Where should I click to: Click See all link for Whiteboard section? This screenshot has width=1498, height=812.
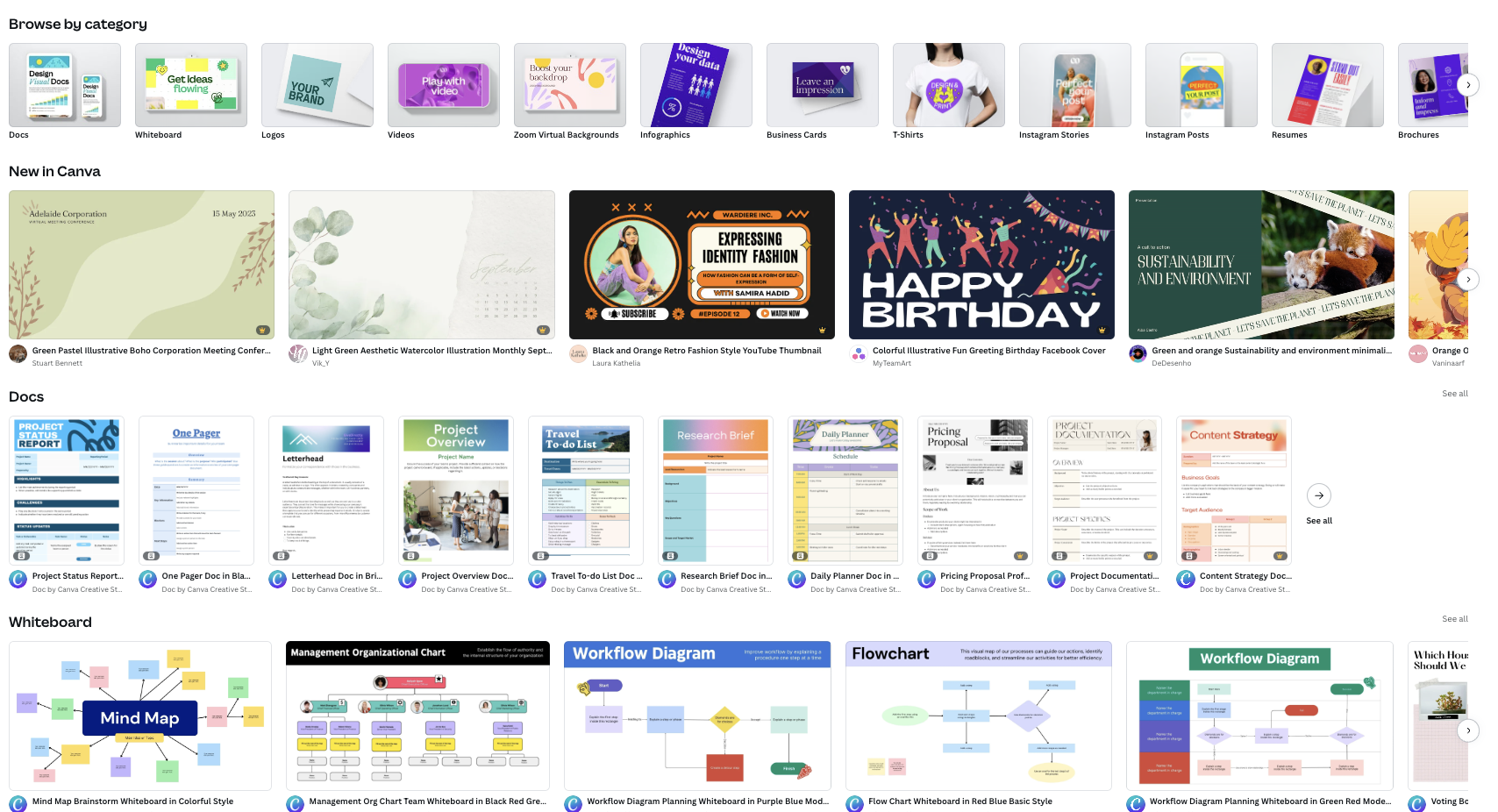[x=1454, y=619]
